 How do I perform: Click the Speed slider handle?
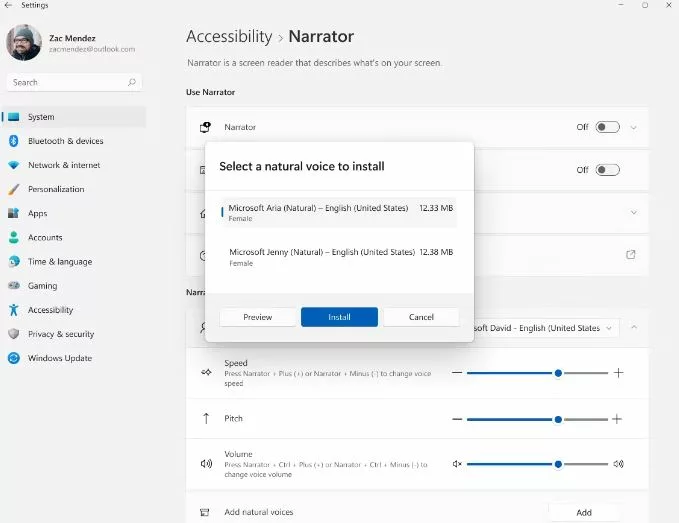click(558, 373)
